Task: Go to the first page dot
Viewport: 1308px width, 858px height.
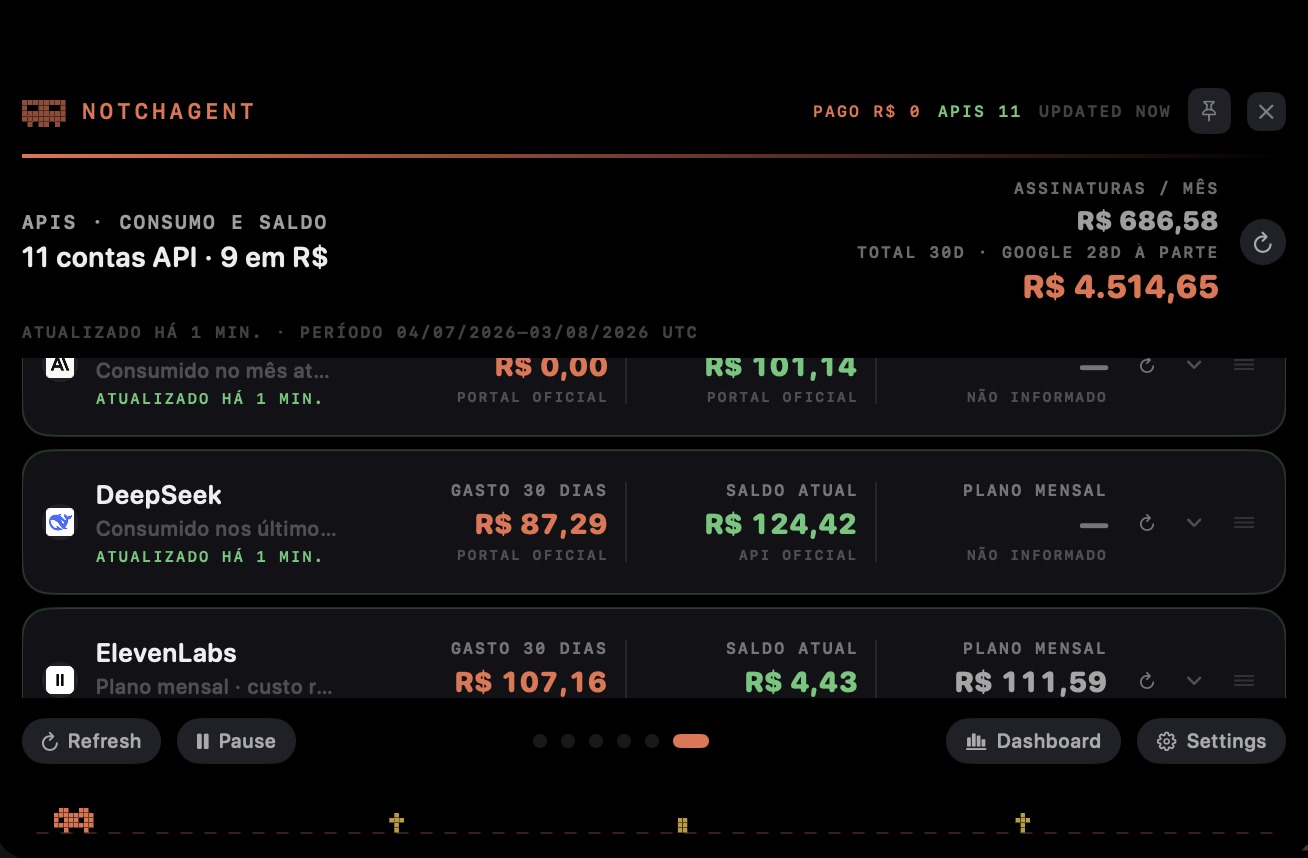Action: [540, 741]
